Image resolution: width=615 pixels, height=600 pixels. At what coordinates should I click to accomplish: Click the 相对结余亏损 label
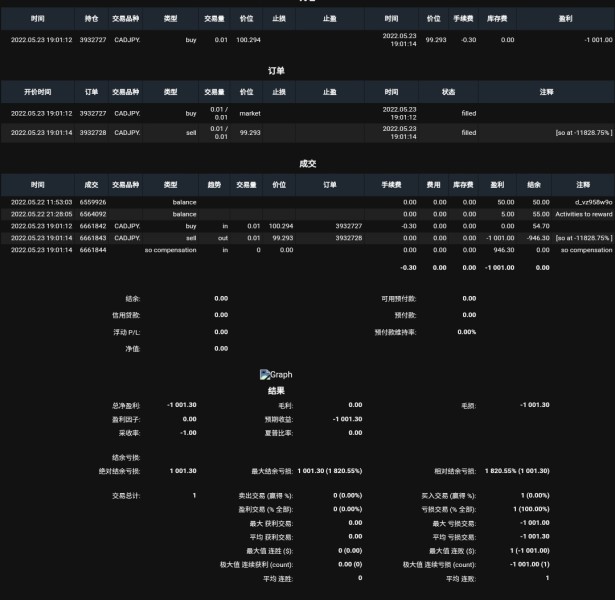coord(455,471)
